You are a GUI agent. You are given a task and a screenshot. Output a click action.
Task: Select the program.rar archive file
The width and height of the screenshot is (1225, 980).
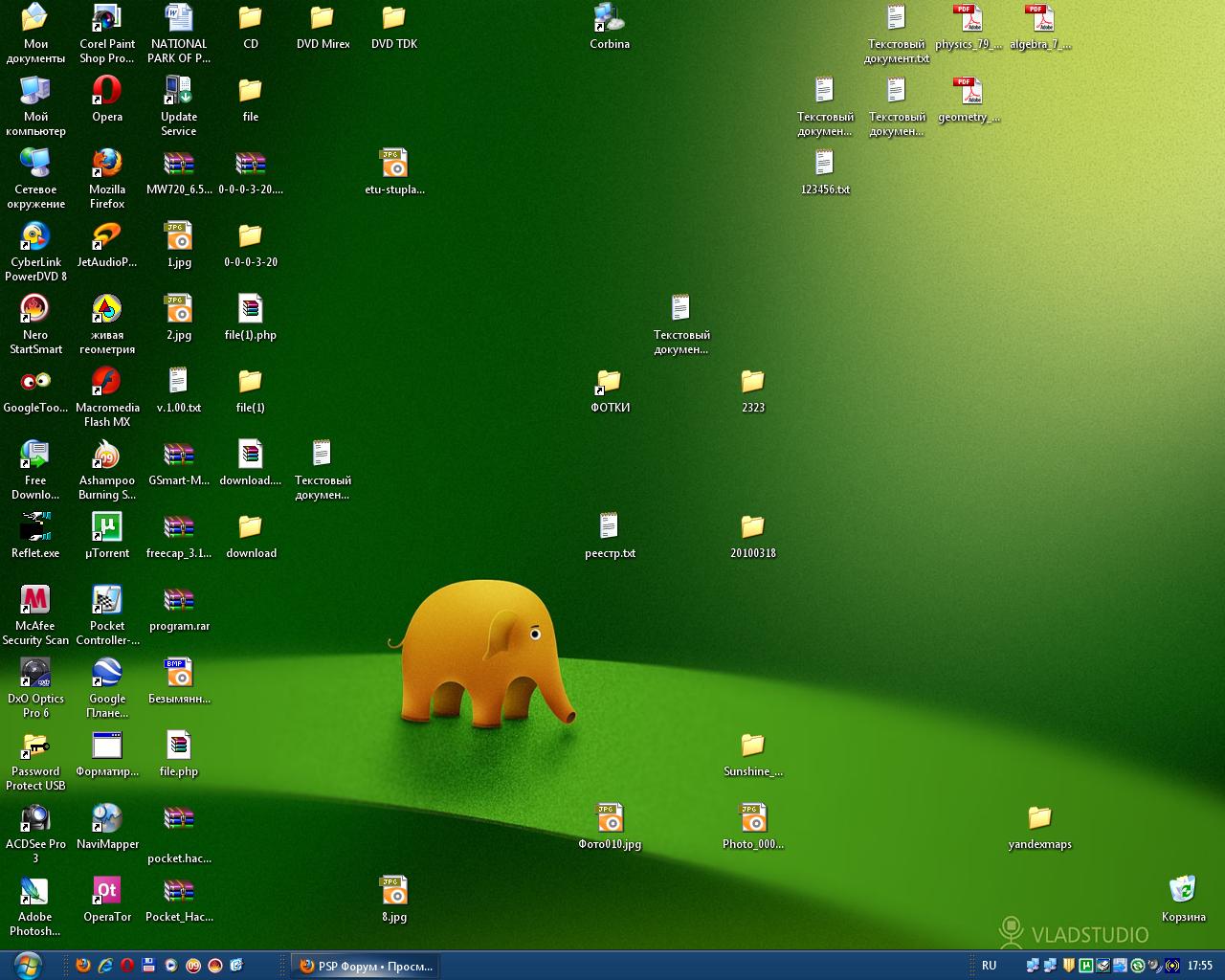point(179,600)
